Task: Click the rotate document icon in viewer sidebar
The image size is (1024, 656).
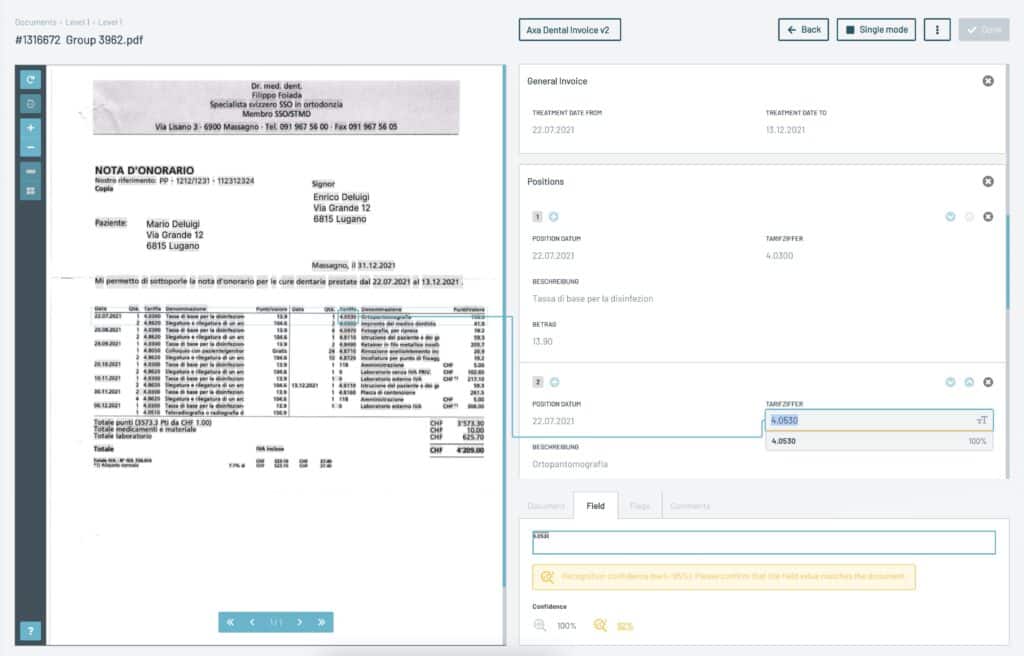Action: [31, 79]
